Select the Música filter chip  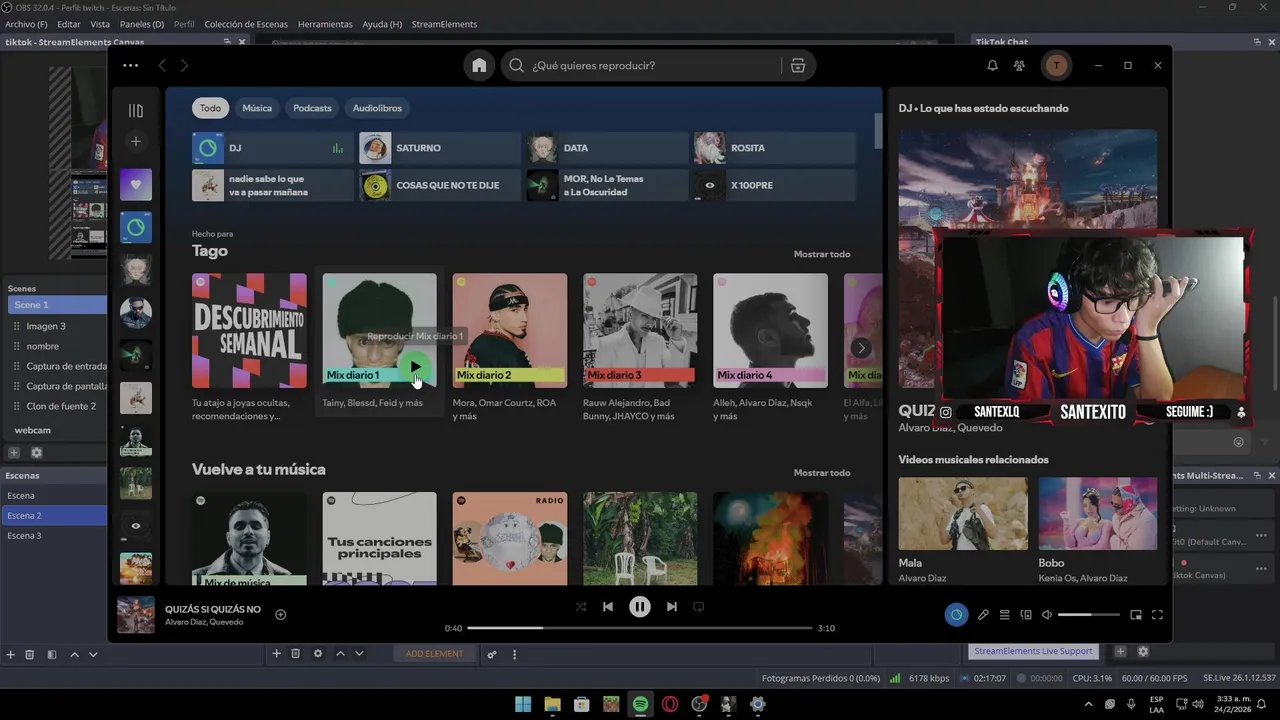coord(257,108)
